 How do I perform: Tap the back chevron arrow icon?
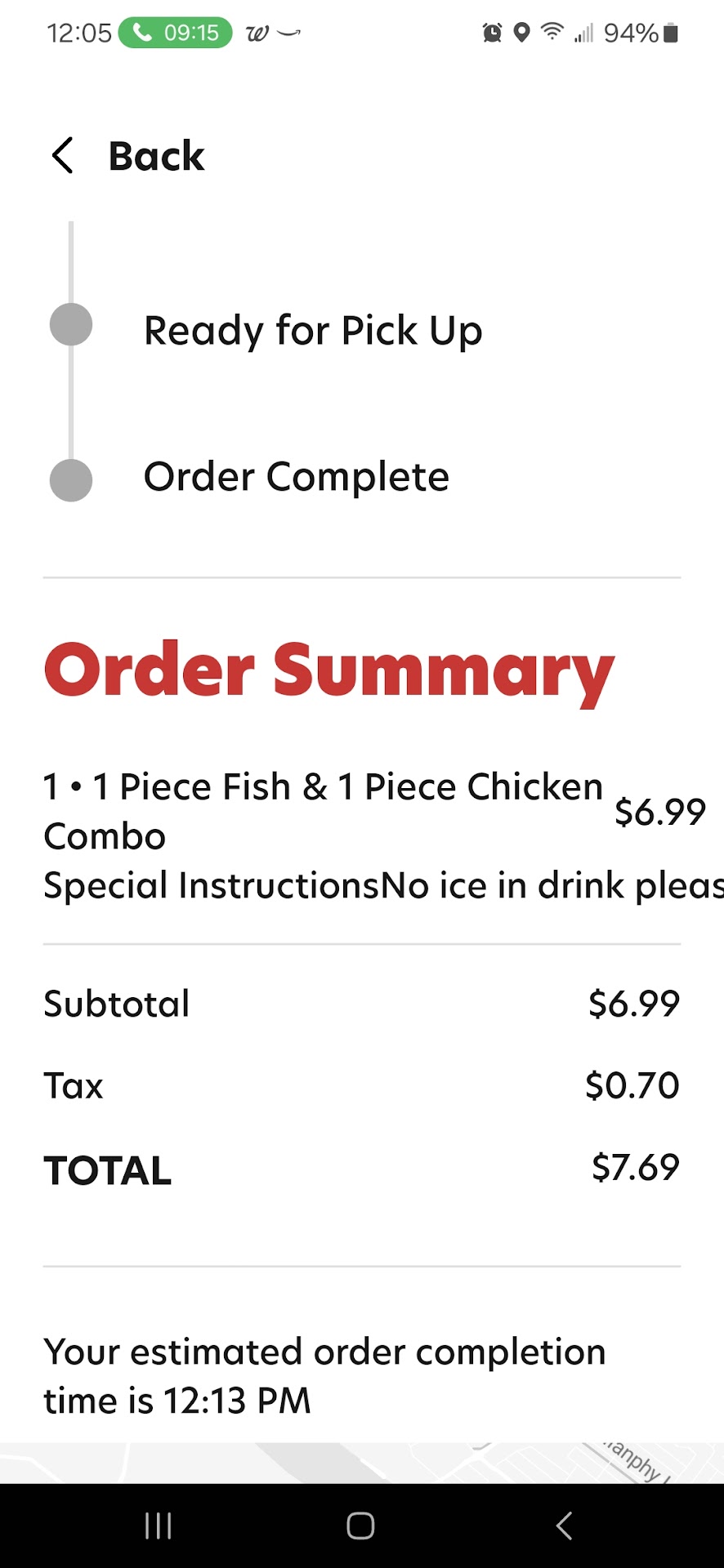[63, 155]
